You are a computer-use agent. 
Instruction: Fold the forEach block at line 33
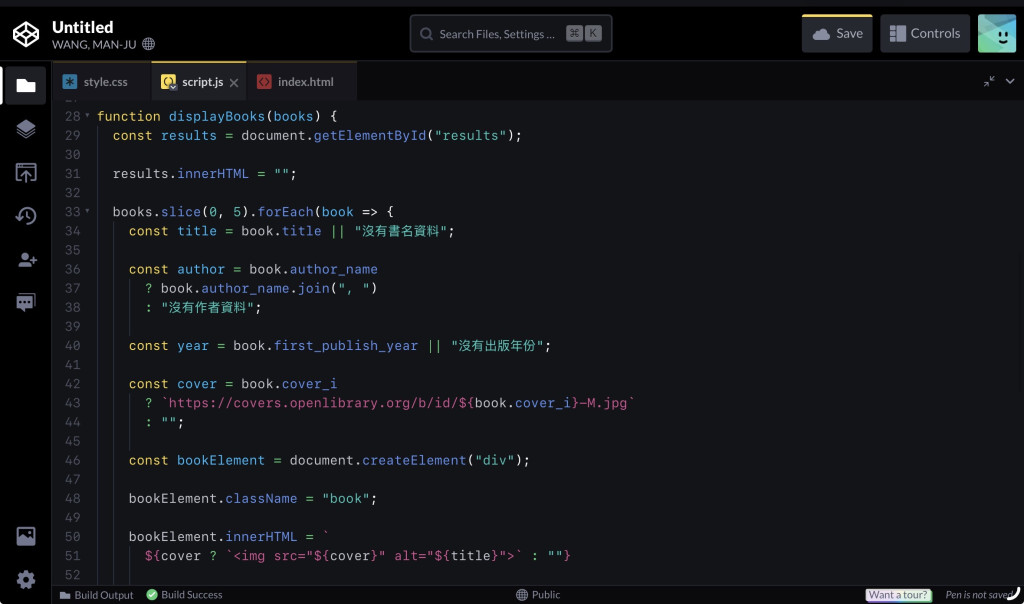coord(88,212)
